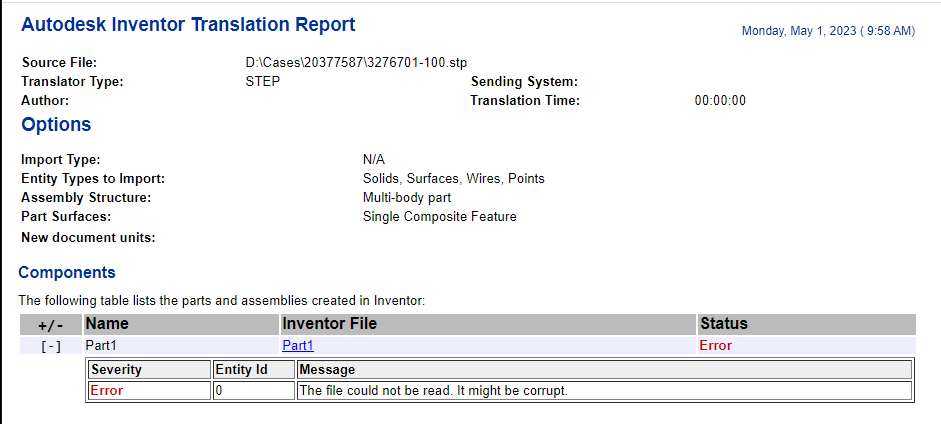This screenshot has height=424, width=941.
Task: Click the translation time value 00:00:00
Action: pyautogui.click(x=719, y=100)
